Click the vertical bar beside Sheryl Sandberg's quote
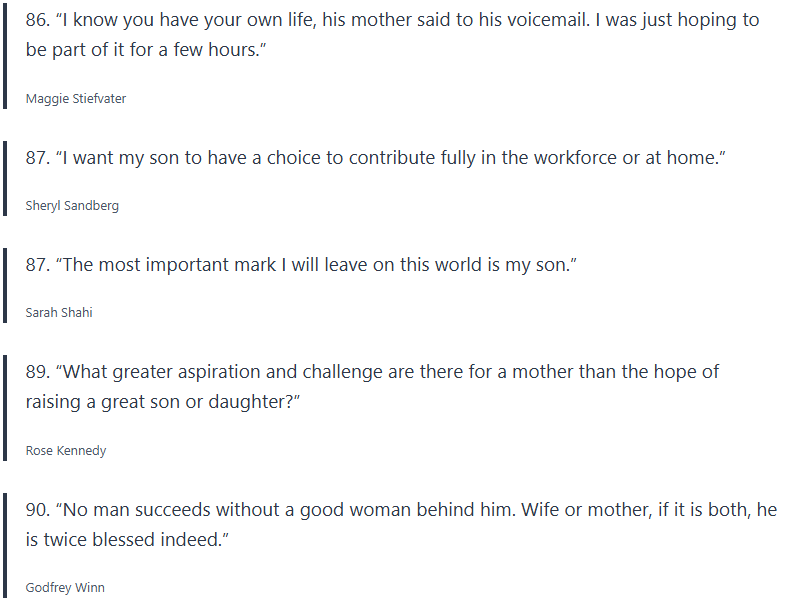 pyautogui.click(x=5, y=180)
